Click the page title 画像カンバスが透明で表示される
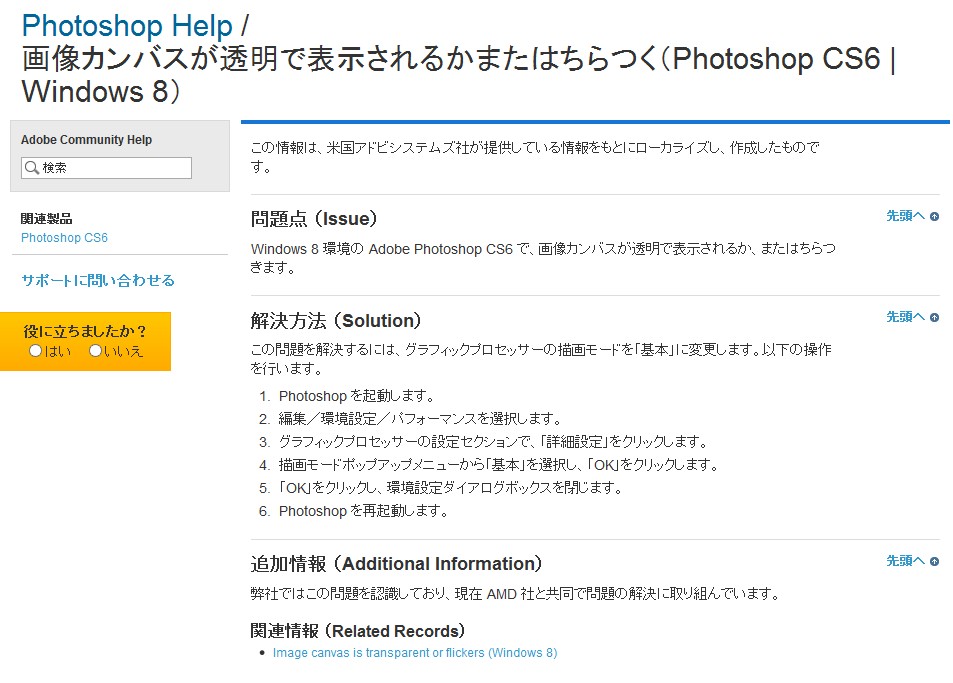 [x=459, y=75]
